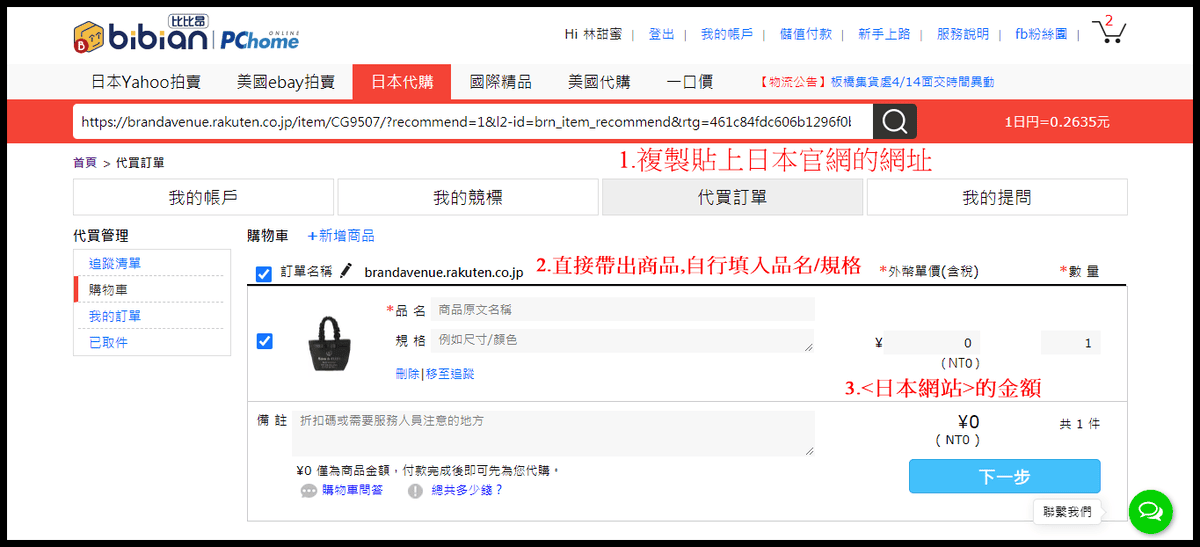Click the 下一步 button
This screenshot has width=1200, height=547.
pos(1004,477)
